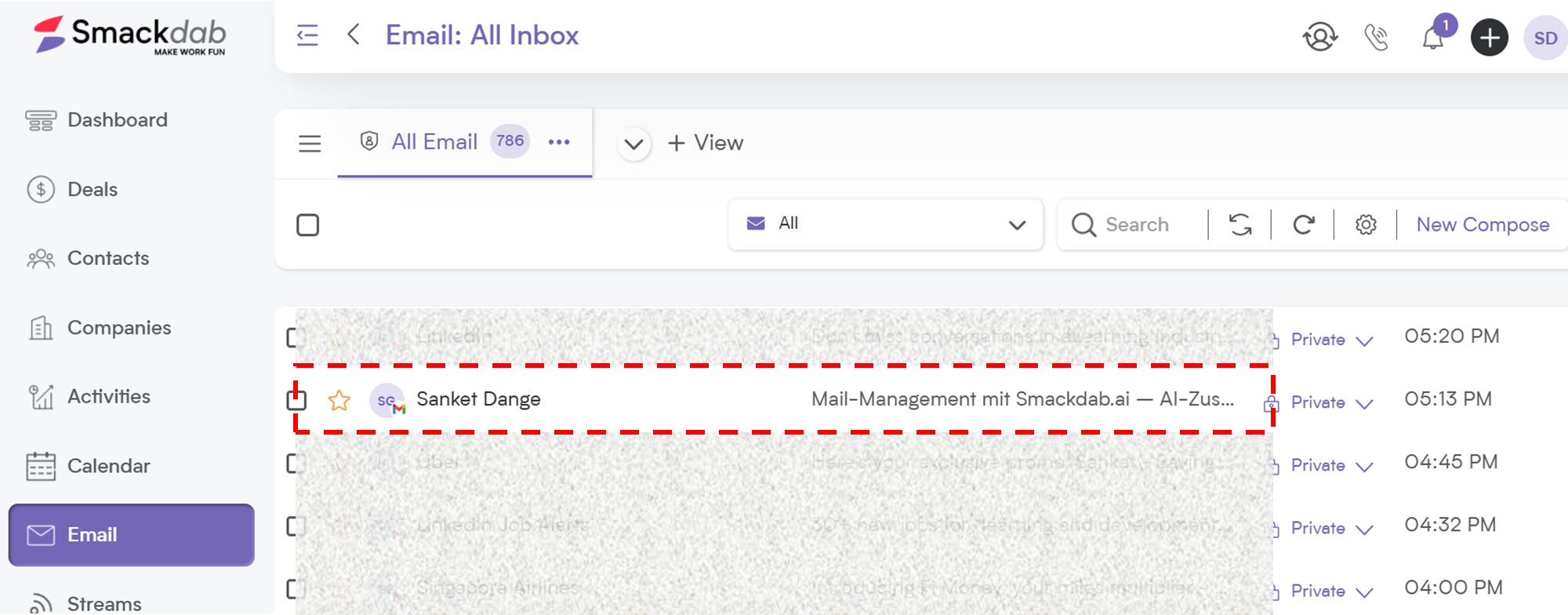Click the 786 email count badge
Image resolution: width=1568 pixels, height=615 pixels.
pyautogui.click(x=510, y=141)
